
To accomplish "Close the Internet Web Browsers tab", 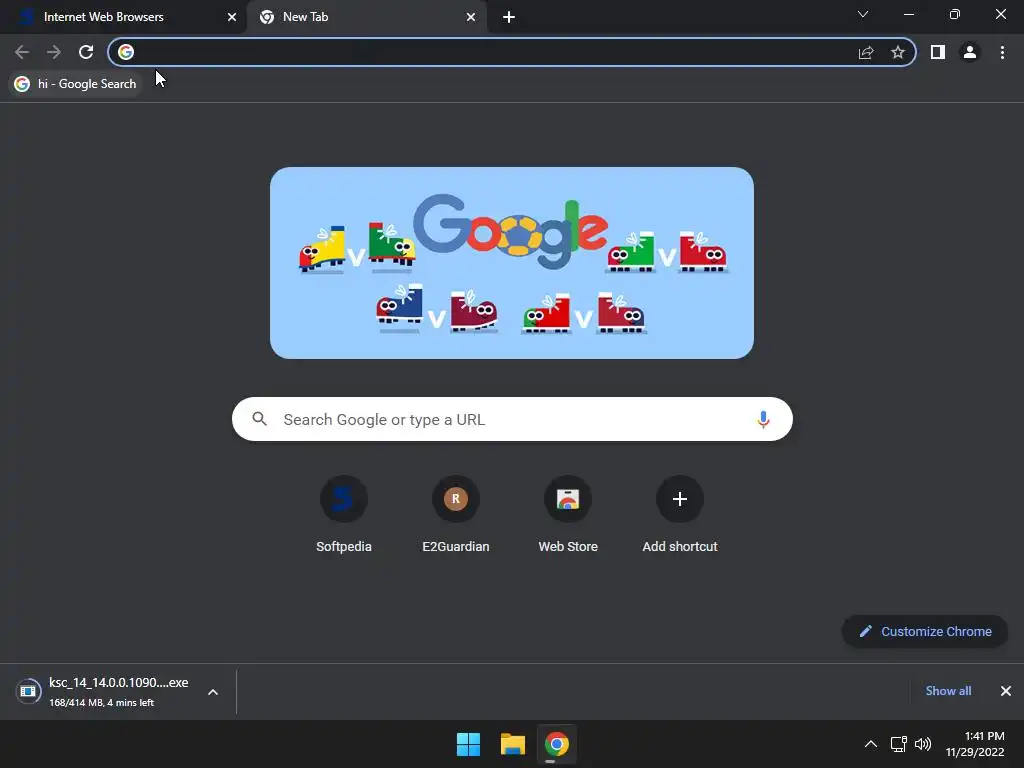I will (232, 17).
